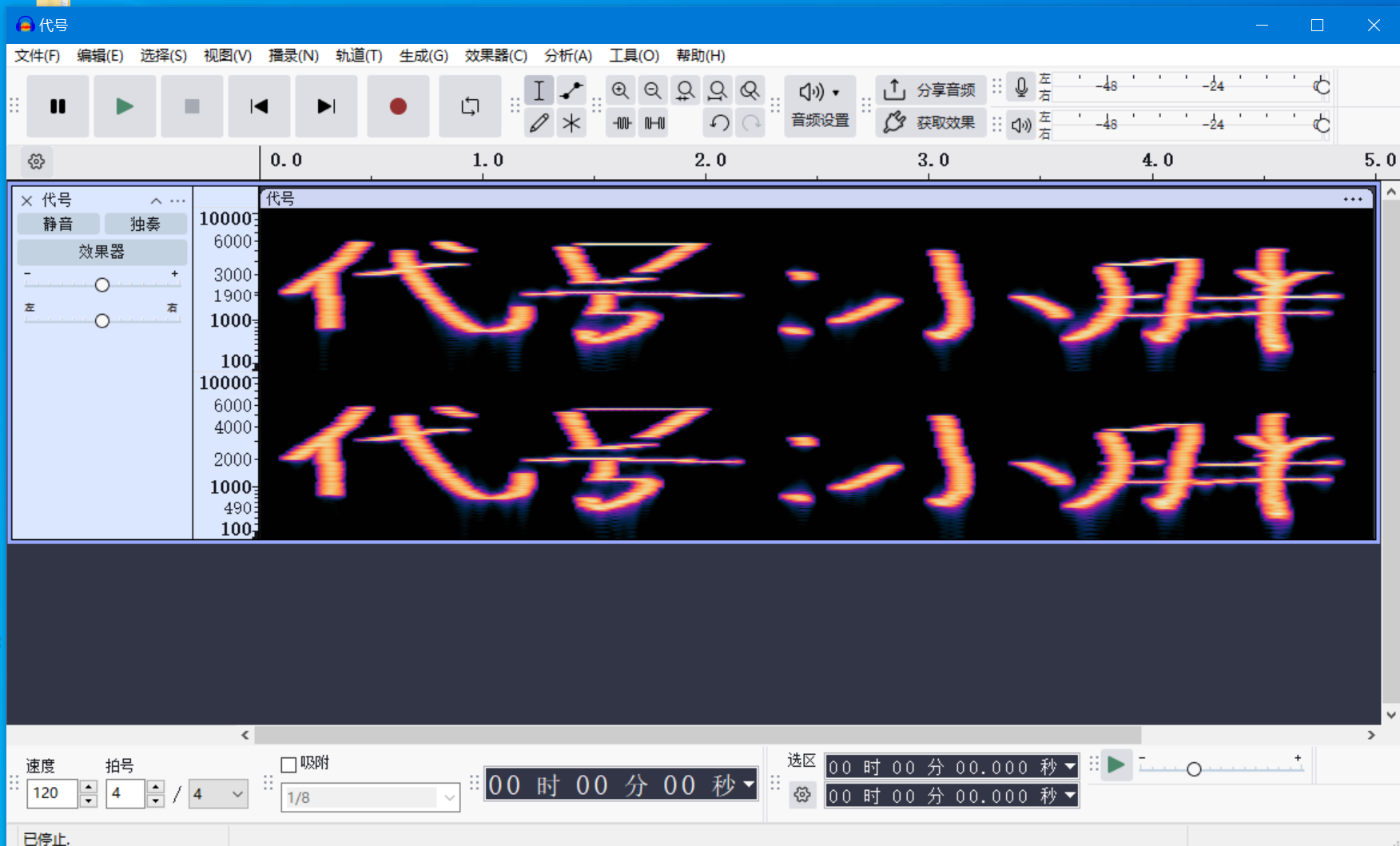Open the track 效果器 effects panel
This screenshot has height=846, width=1400.
102,252
